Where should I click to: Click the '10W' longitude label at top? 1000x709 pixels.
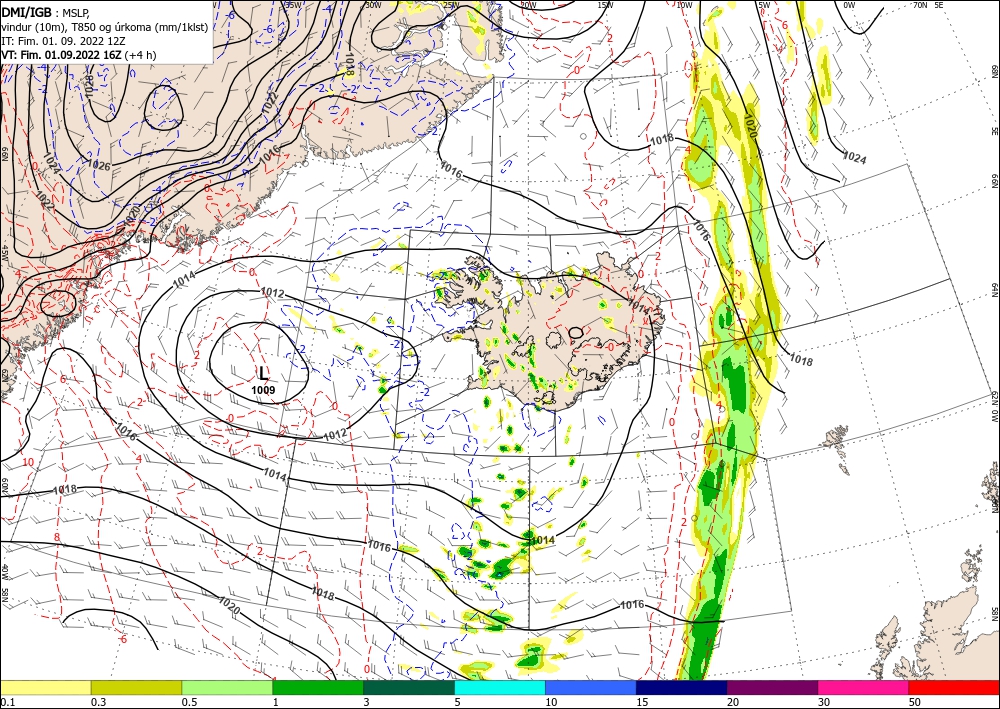click(x=684, y=5)
